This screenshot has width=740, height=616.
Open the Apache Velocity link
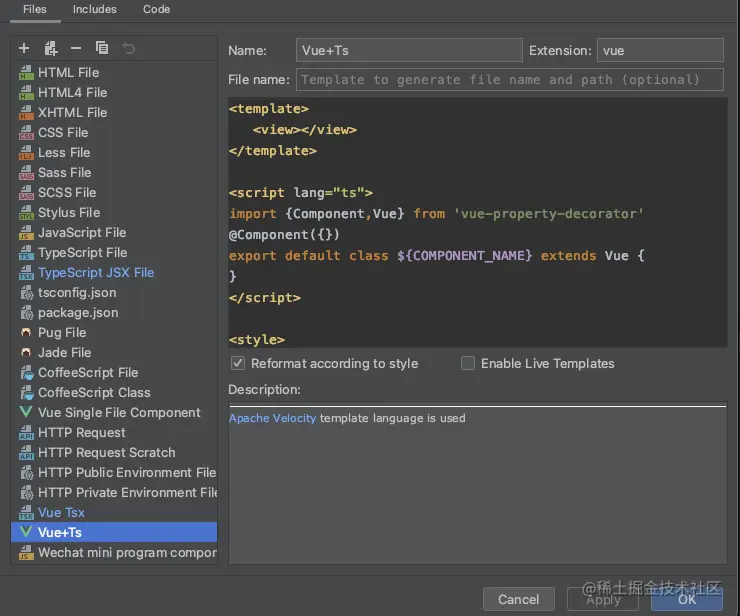tap(272, 418)
